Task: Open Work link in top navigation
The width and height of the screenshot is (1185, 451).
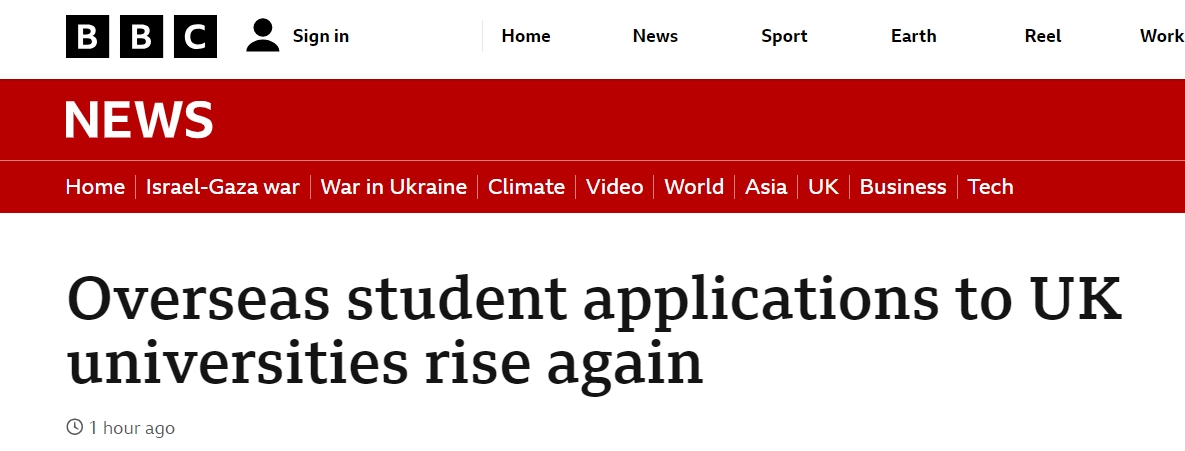Action: point(1161,36)
